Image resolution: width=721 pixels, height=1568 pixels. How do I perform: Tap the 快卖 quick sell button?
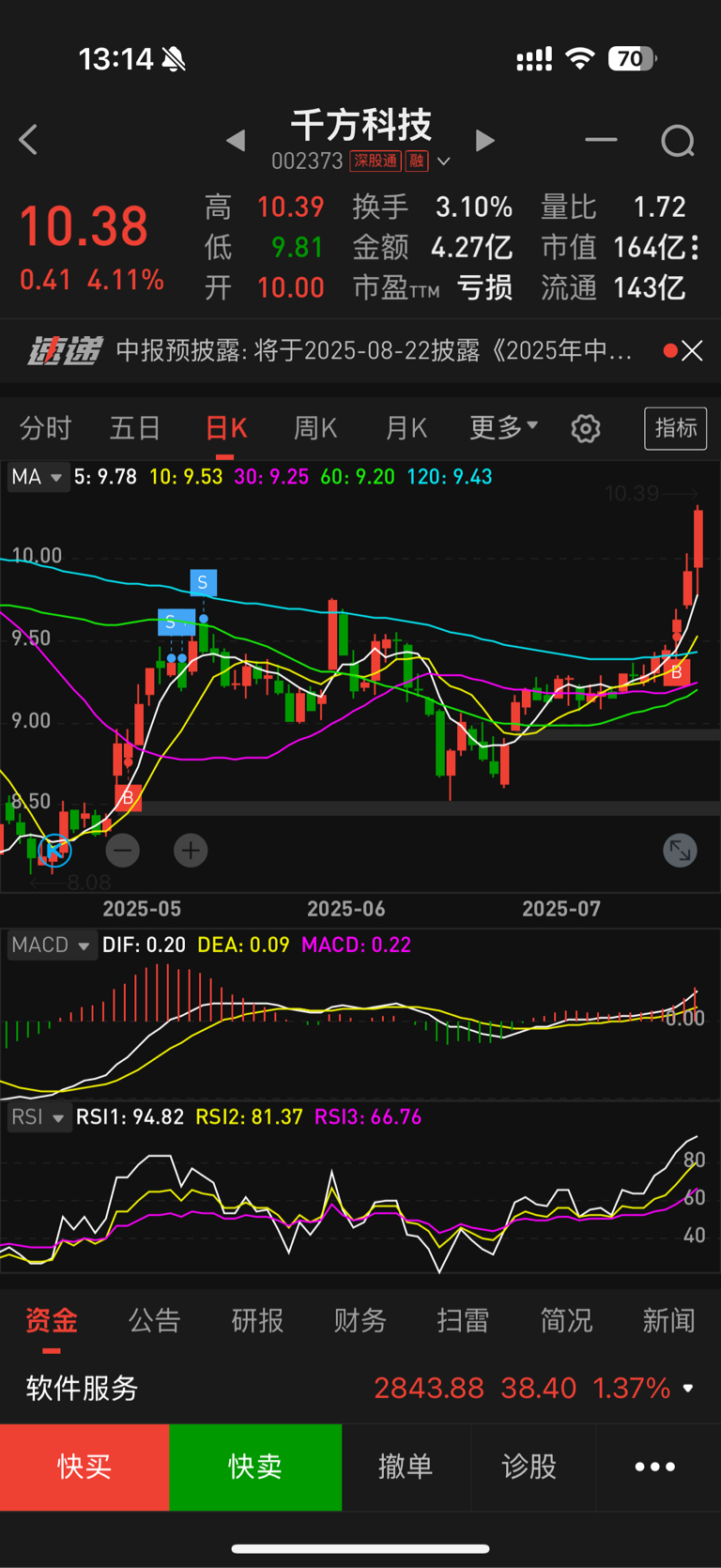point(255,1467)
